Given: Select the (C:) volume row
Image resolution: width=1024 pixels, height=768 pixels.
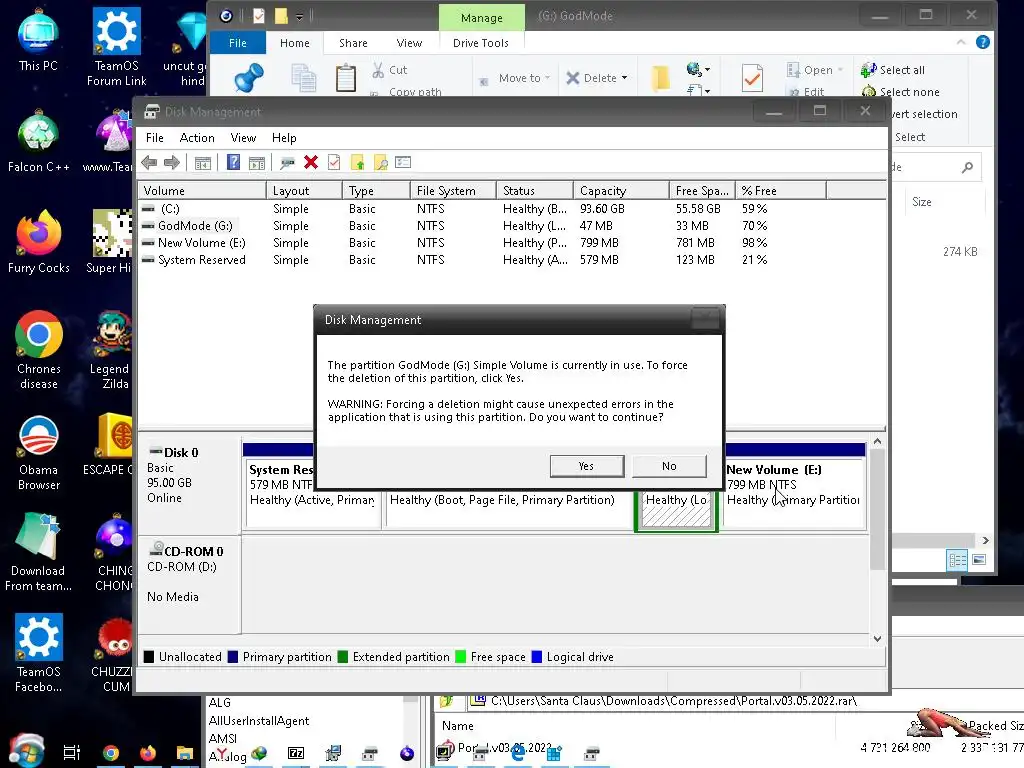Looking at the screenshot, I should point(453,209).
